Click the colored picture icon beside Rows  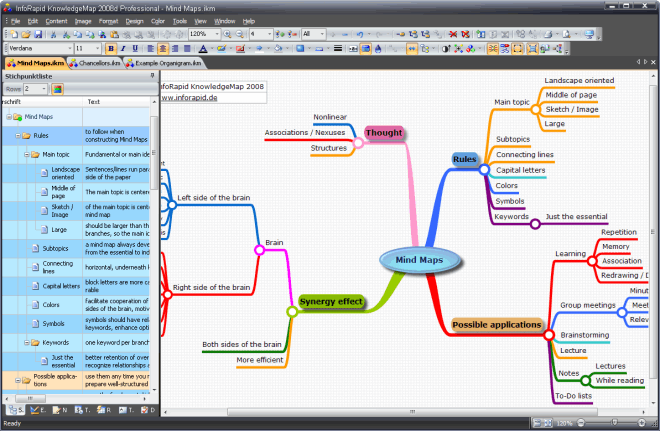pos(58,89)
